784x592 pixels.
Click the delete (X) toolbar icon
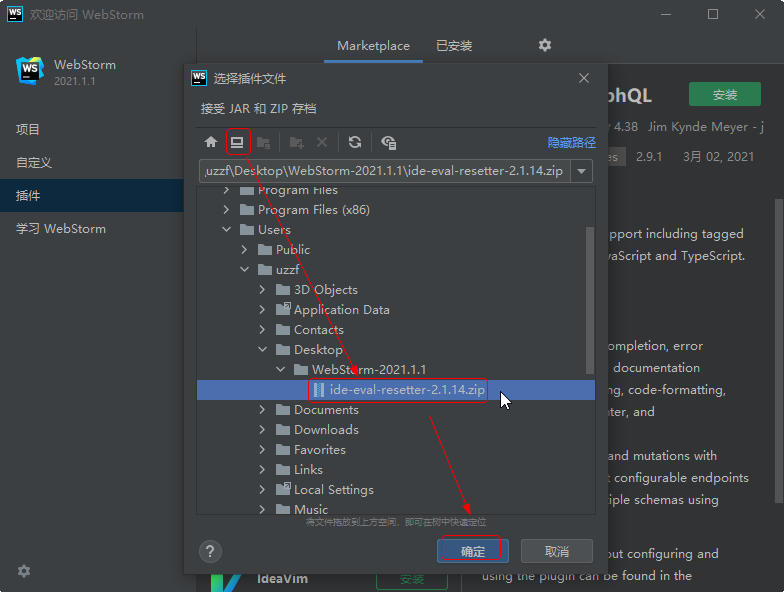click(322, 142)
